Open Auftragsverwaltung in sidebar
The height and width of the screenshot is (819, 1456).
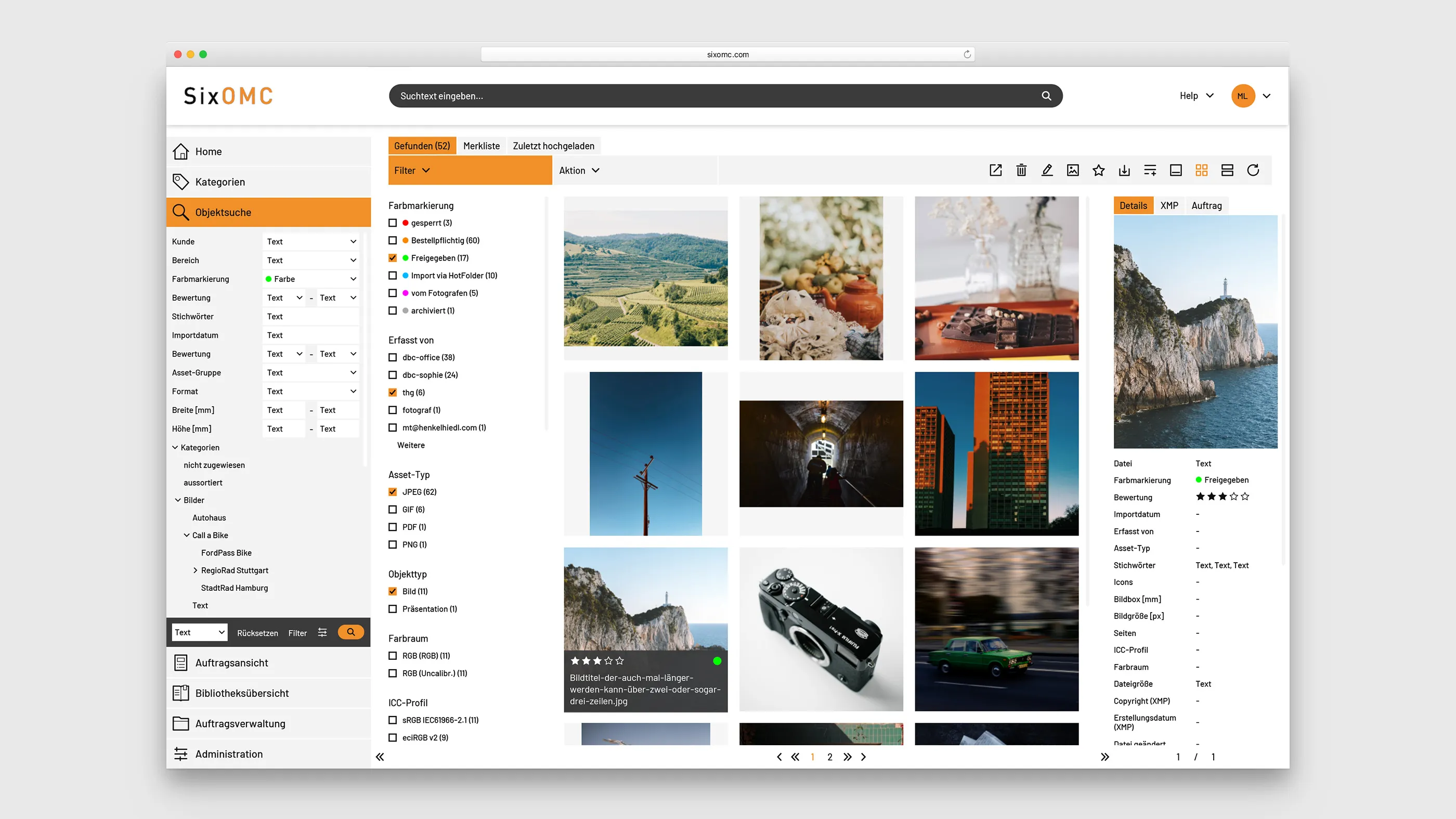point(268,723)
